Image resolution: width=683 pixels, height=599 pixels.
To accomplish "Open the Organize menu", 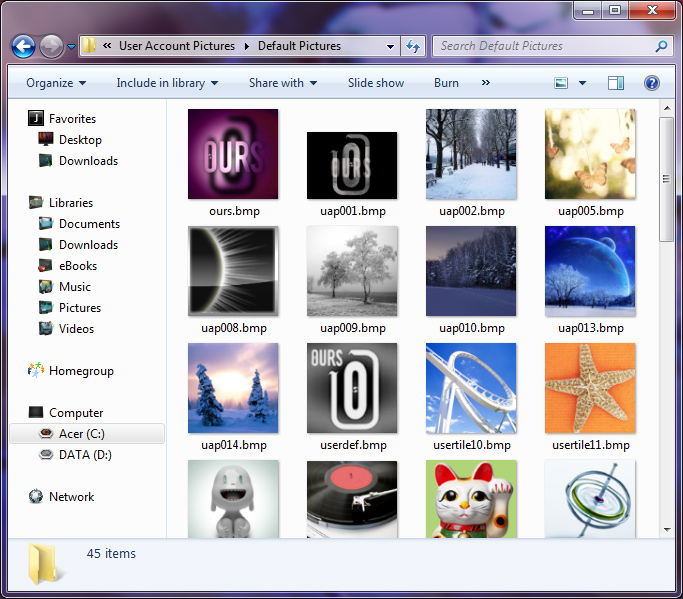I will (56, 83).
